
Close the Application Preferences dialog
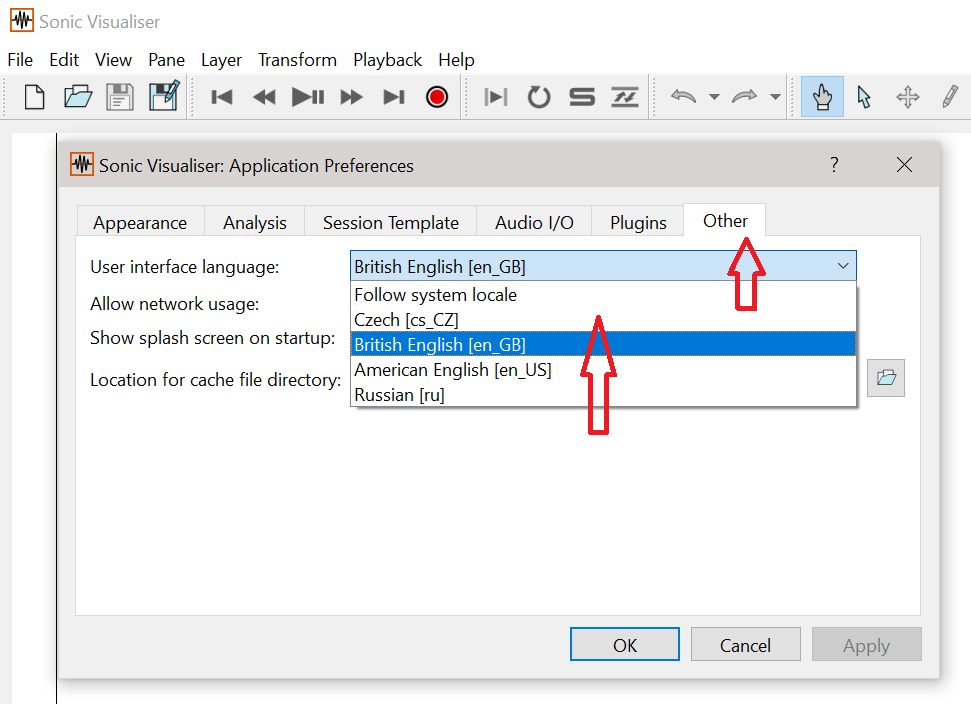pos(904,165)
